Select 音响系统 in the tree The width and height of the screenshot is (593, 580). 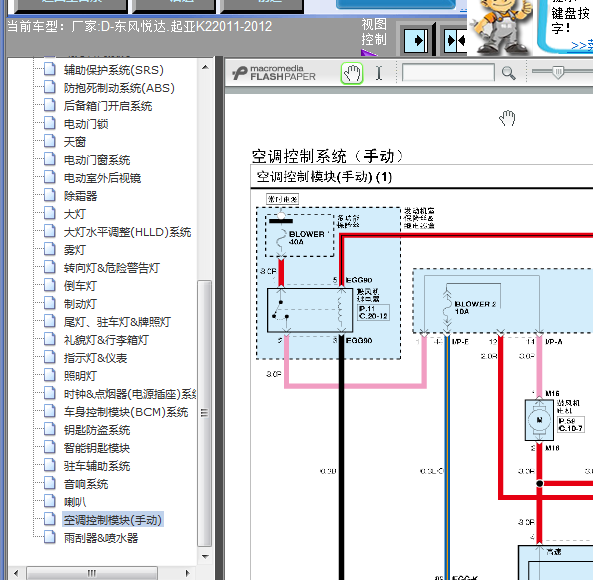(86, 484)
